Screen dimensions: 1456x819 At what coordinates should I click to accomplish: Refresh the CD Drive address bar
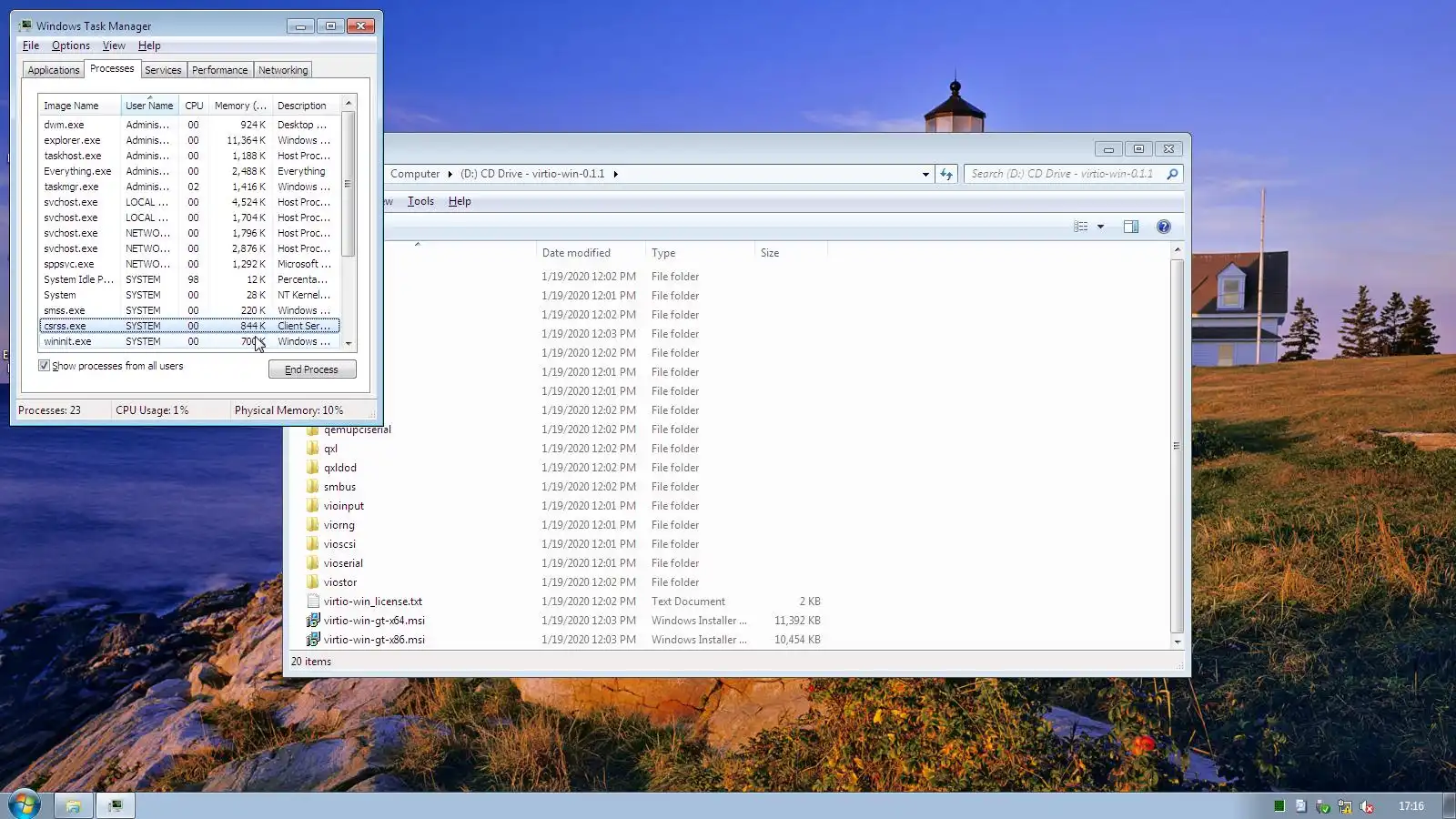click(x=946, y=174)
